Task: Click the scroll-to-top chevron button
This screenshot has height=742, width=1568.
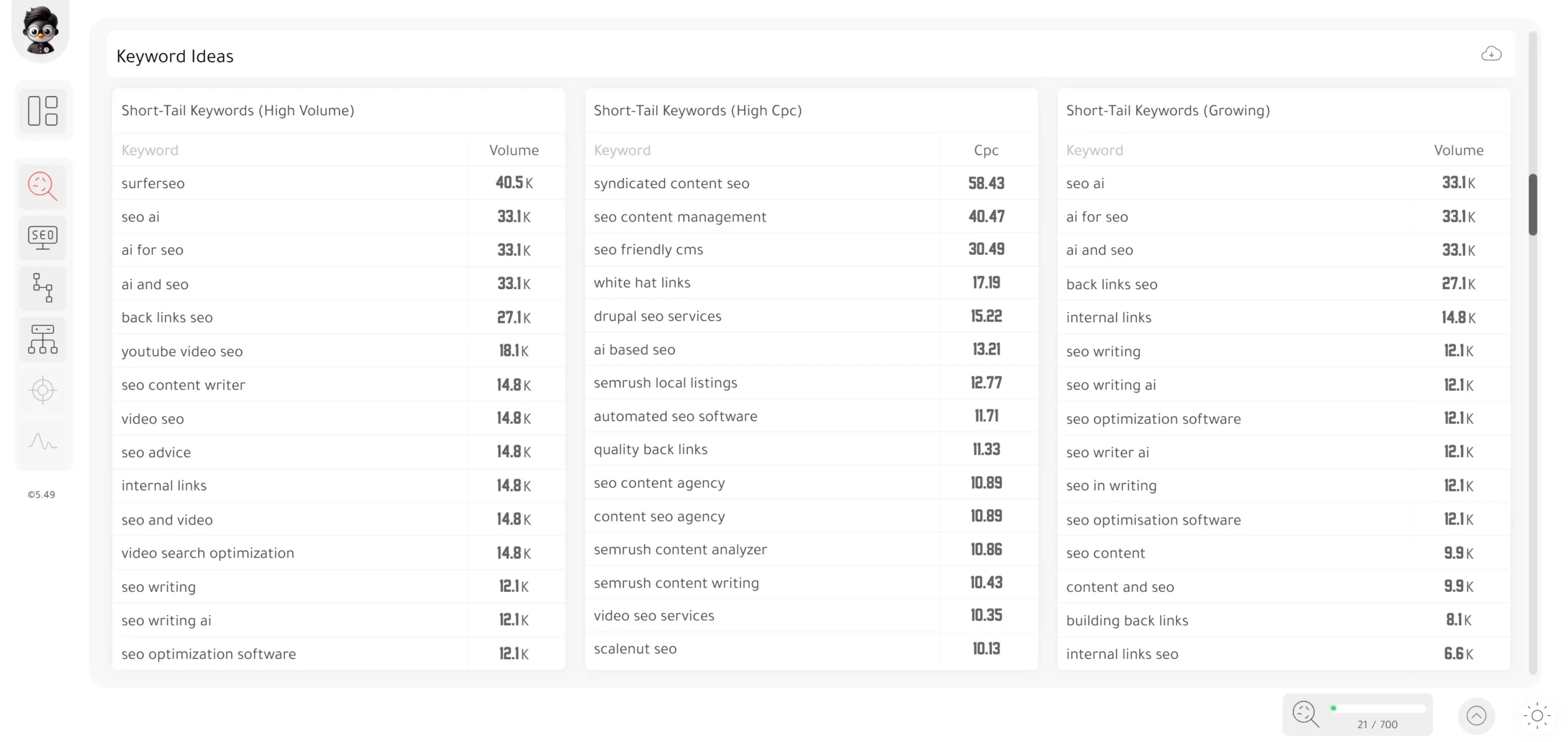Action: click(1476, 716)
